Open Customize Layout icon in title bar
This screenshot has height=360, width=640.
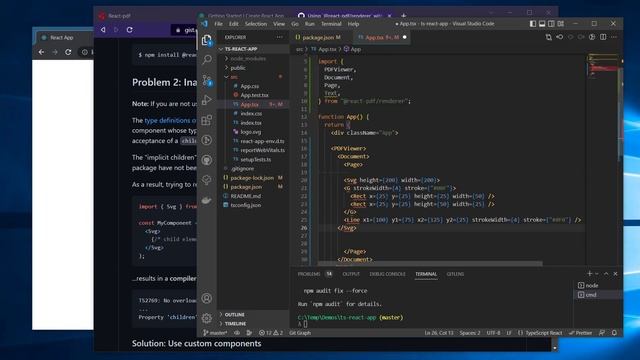[x=561, y=24]
